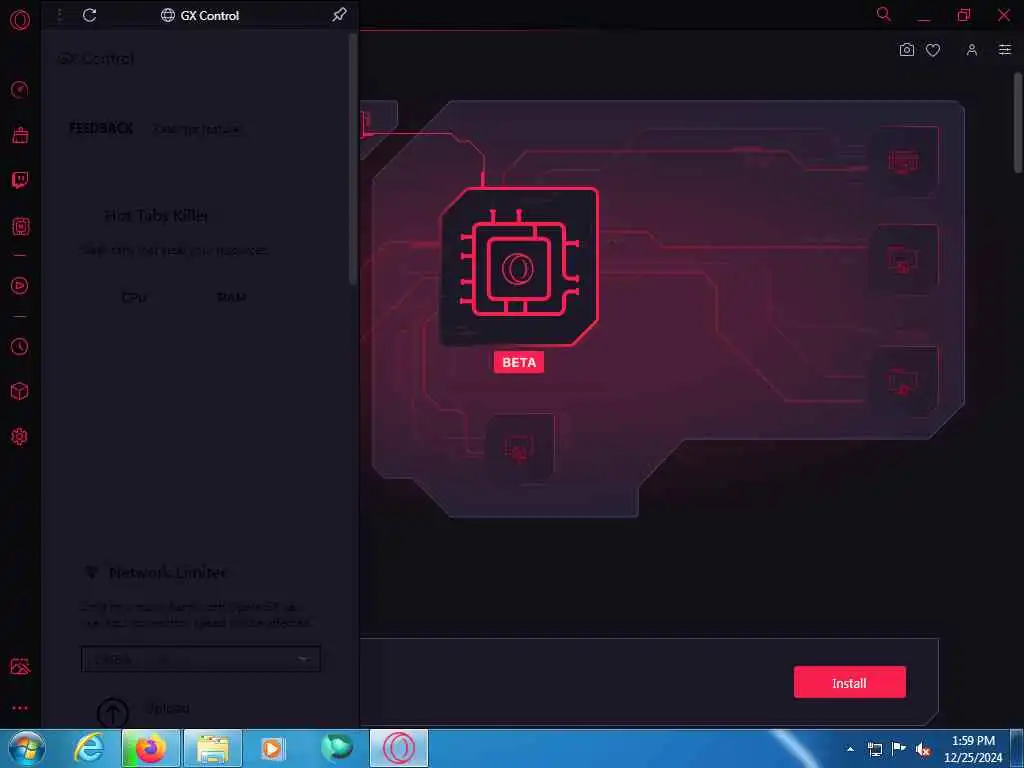The height and width of the screenshot is (768, 1024).
Task: Open the profile account icon
Action: tap(972, 50)
